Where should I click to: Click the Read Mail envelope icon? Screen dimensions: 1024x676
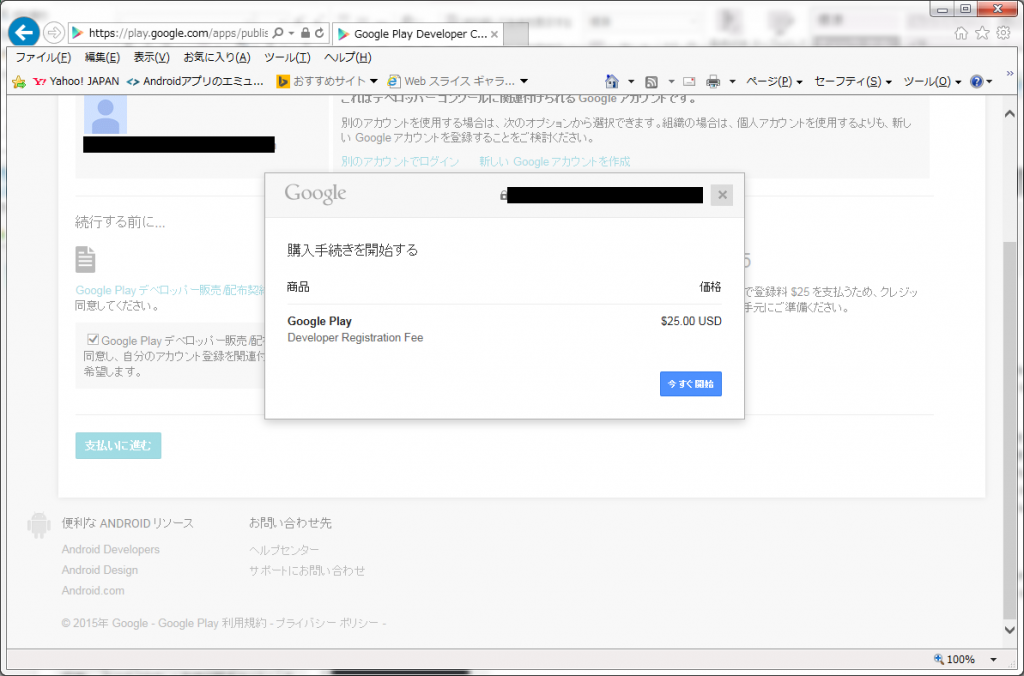(691, 80)
